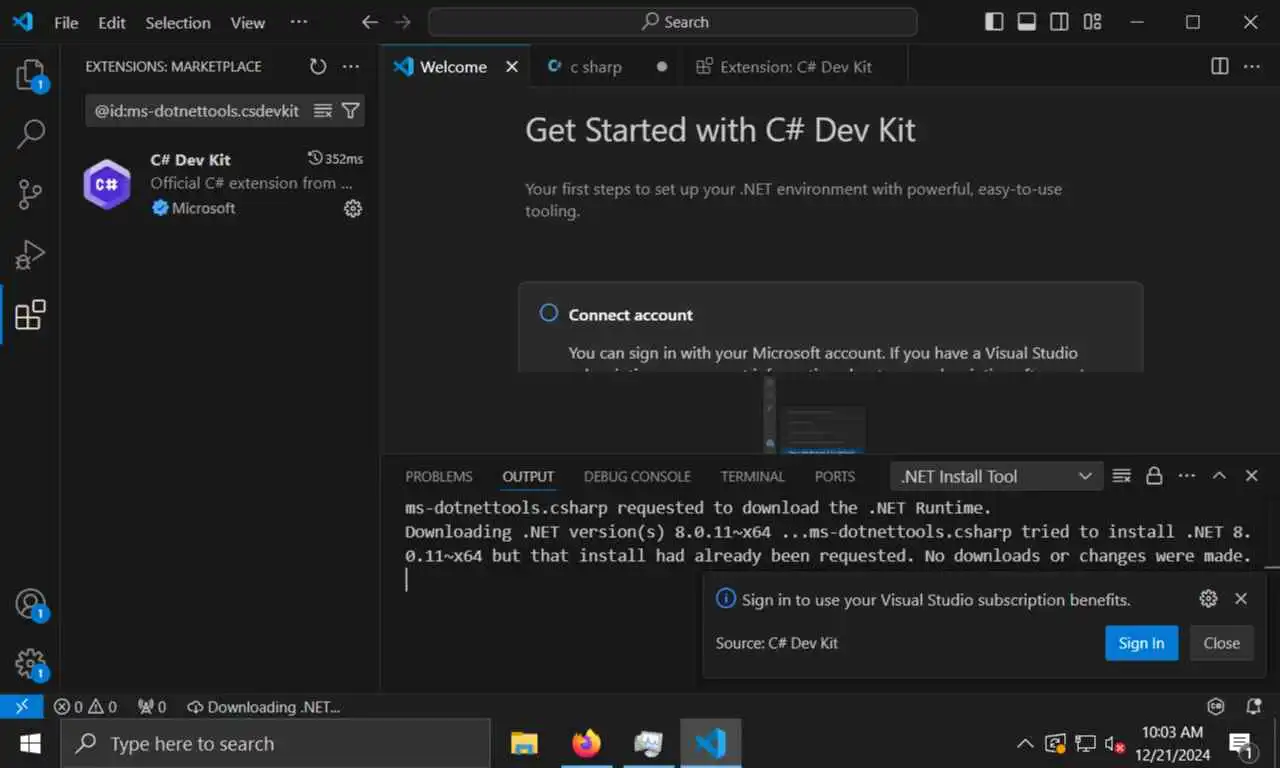Screen dimensions: 1280x768
Task: Click the Windows taskbar search box
Action: coord(276,744)
